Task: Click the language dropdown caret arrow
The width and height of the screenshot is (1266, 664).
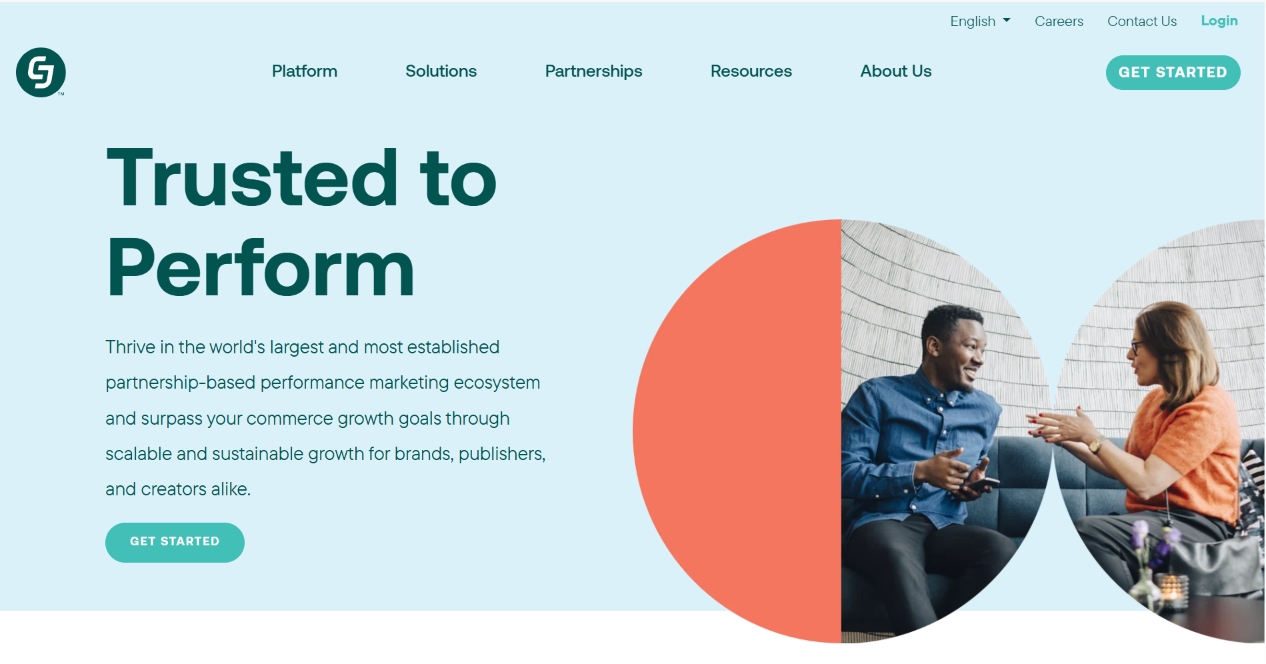Action: pyautogui.click(x=1006, y=21)
